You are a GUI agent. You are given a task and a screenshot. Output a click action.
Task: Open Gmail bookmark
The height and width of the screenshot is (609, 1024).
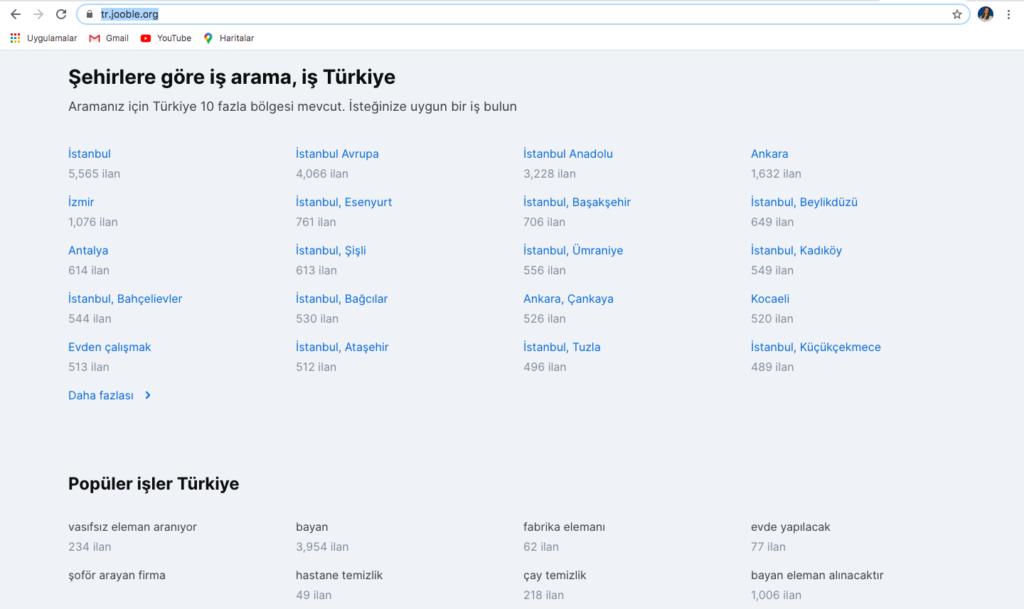click(108, 38)
